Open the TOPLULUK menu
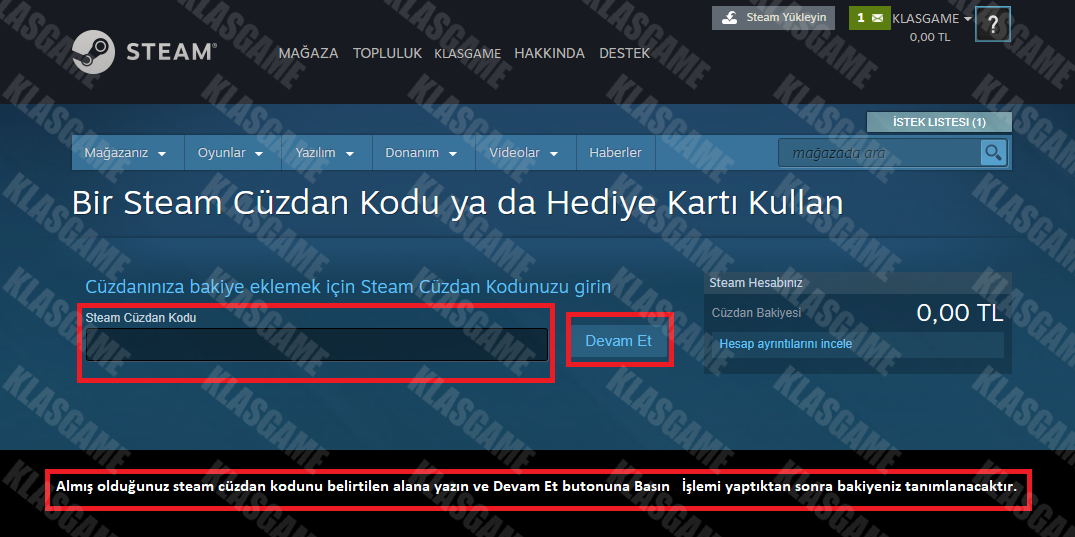This screenshot has width=1075, height=537. 387,53
